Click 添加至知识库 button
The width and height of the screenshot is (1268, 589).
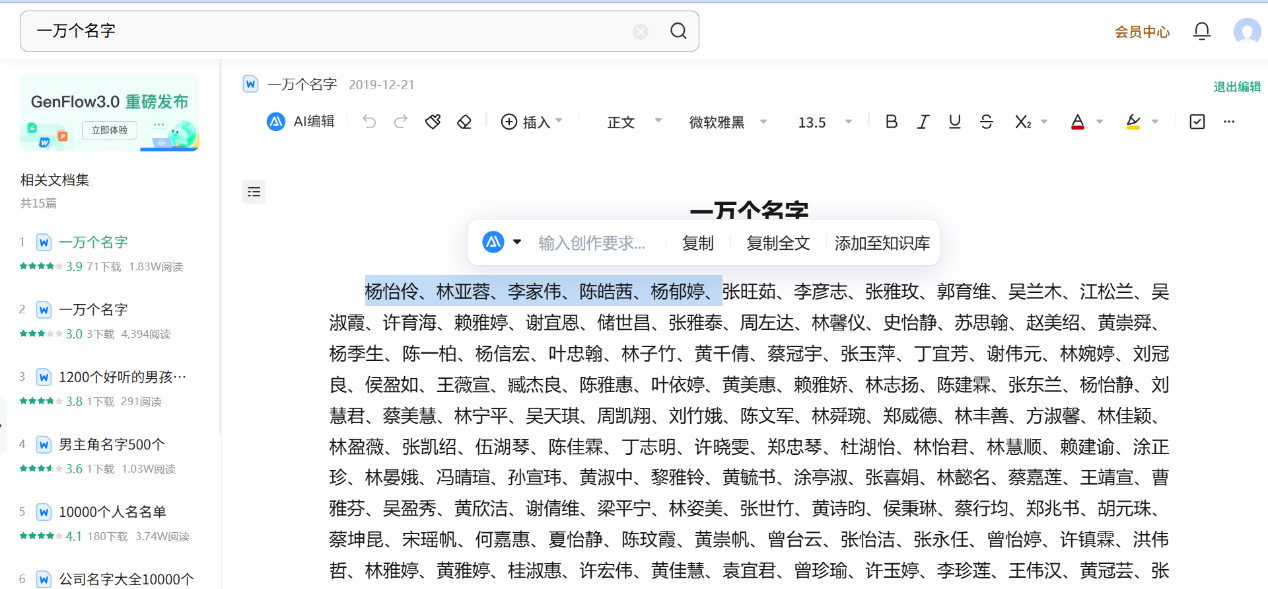882,243
